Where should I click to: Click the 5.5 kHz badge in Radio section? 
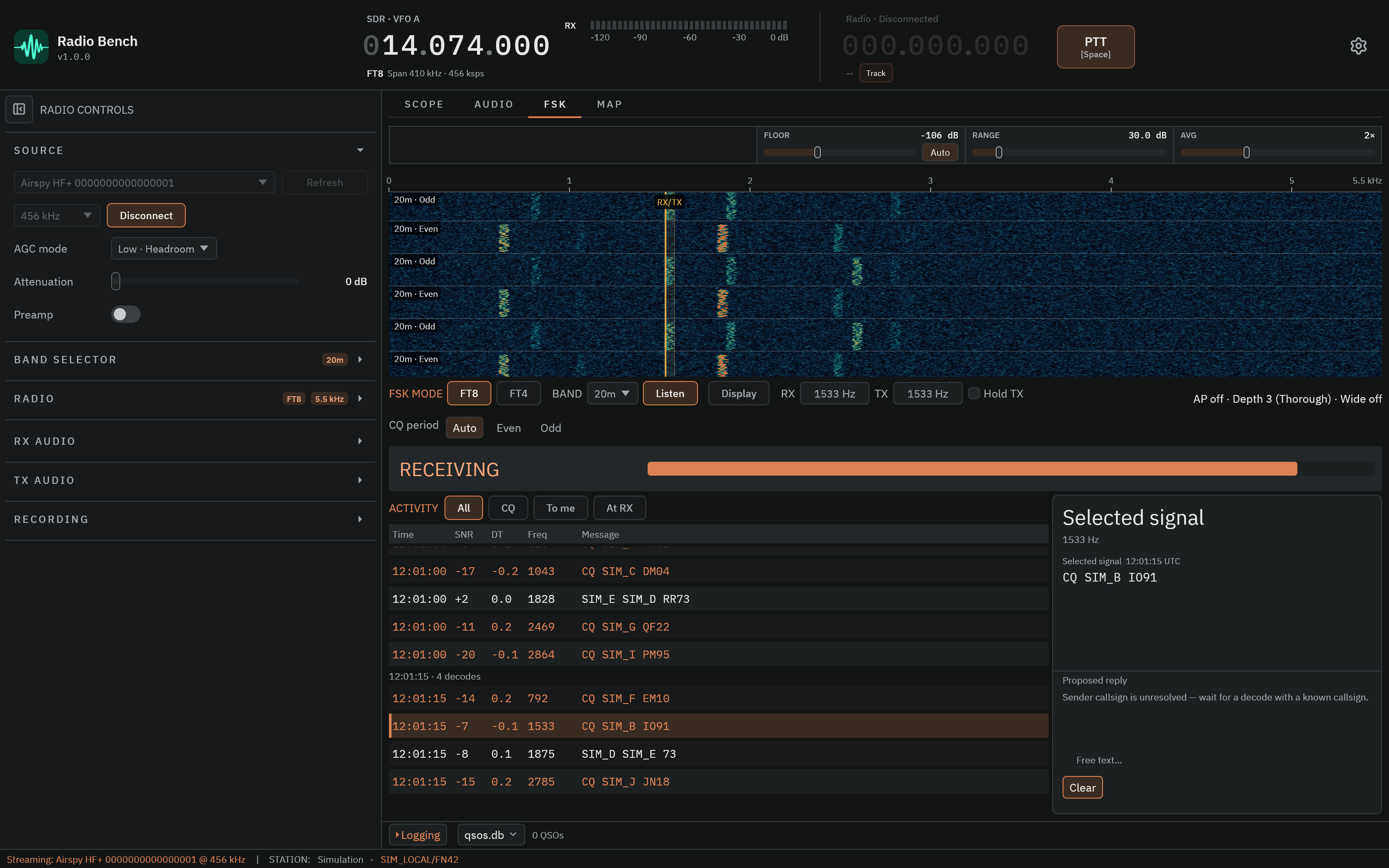pyautogui.click(x=329, y=398)
